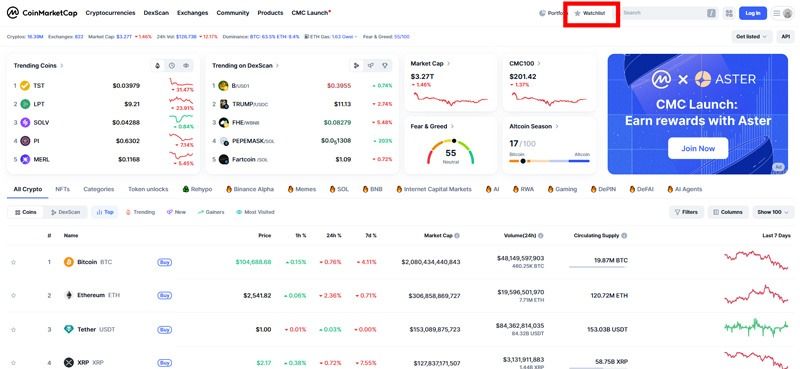Open the Get listed dropdown
The width and height of the screenshot is (800, 369).
coord(752,37)
